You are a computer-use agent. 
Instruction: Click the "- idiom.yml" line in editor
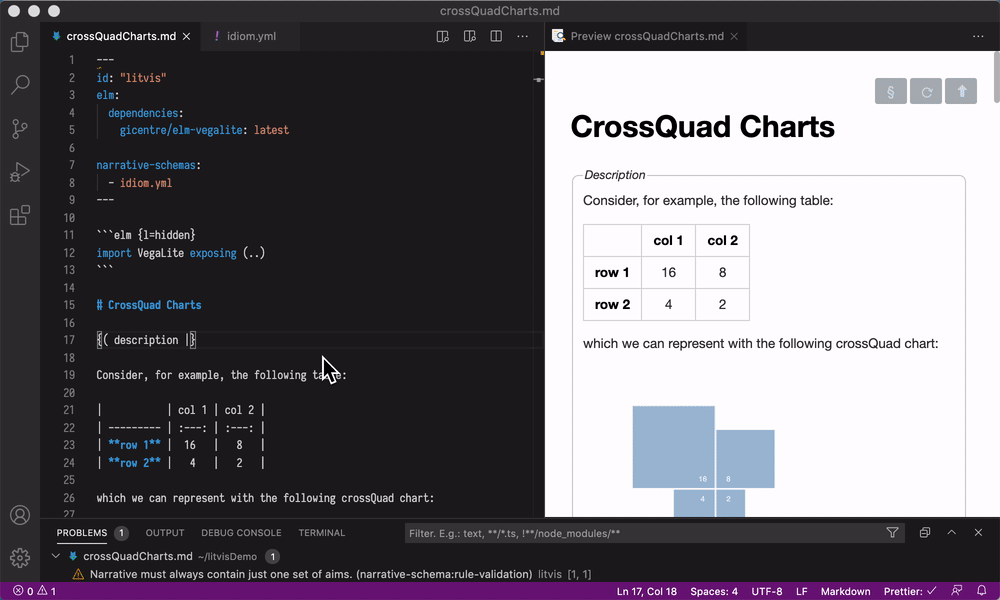(x=140, y=182)
